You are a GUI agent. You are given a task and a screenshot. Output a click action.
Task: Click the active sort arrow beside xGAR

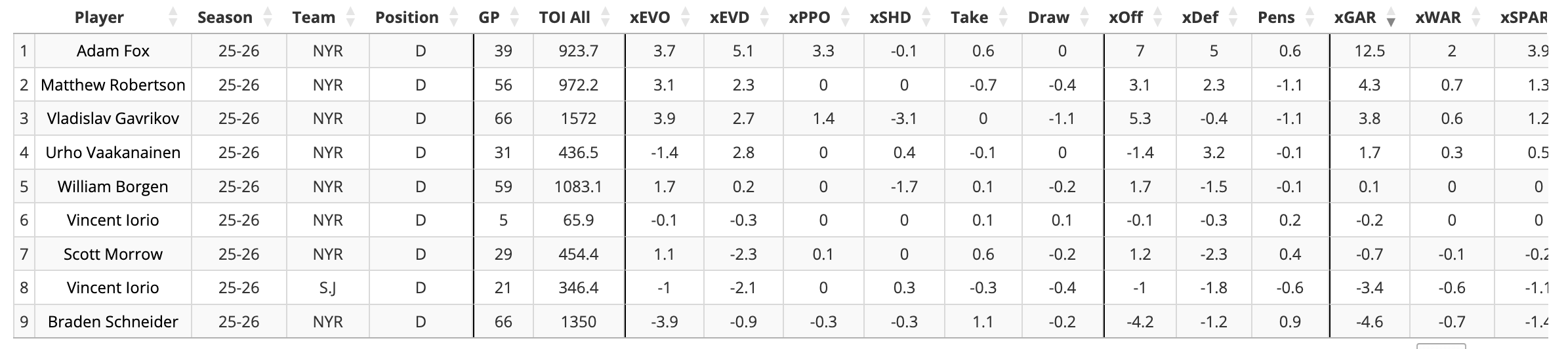1390,20
